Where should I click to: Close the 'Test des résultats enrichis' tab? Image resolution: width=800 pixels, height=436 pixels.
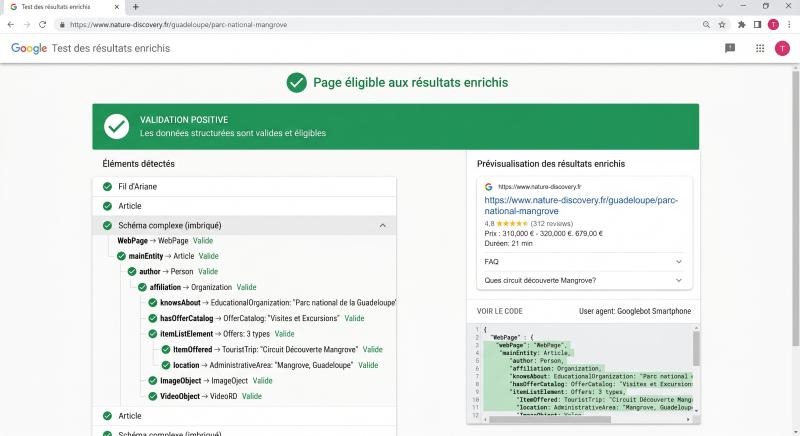click(117, 7)
